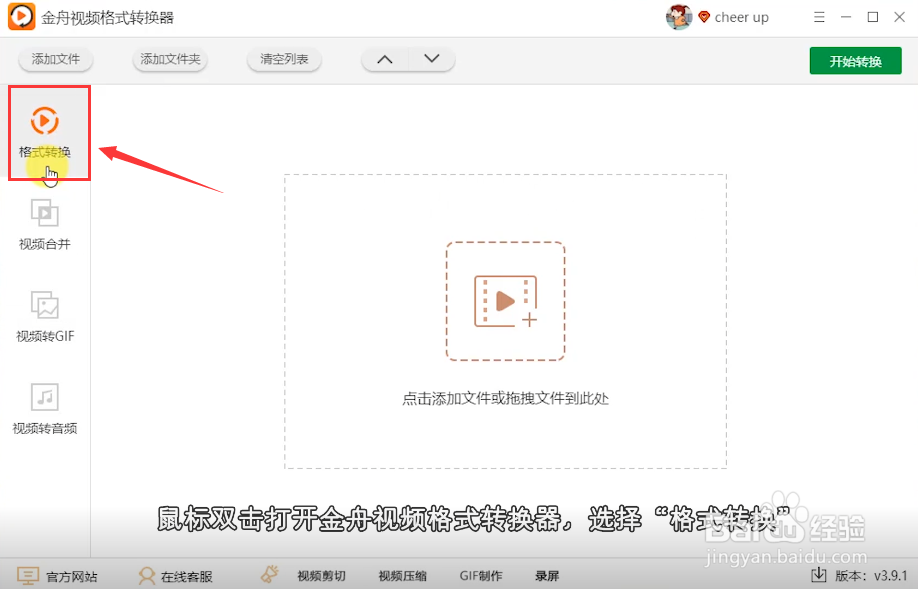The height and width of the screenshot is (589, 918).
Task: Contact 在线客服 customer service
Action: [176, 575]
